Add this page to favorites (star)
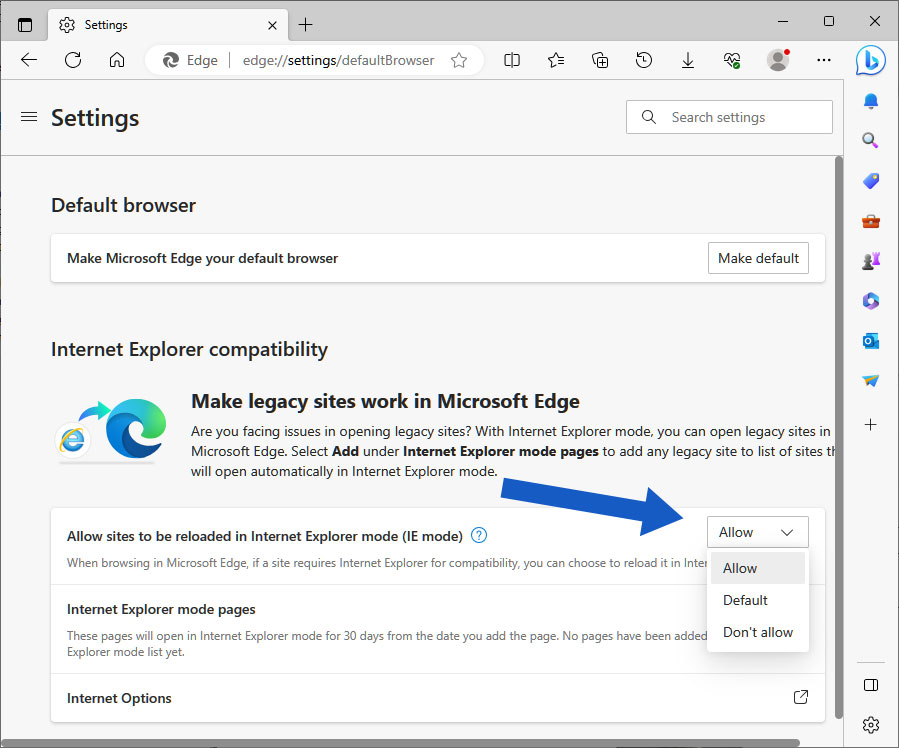Screen dimensions: 899x748 459,60
